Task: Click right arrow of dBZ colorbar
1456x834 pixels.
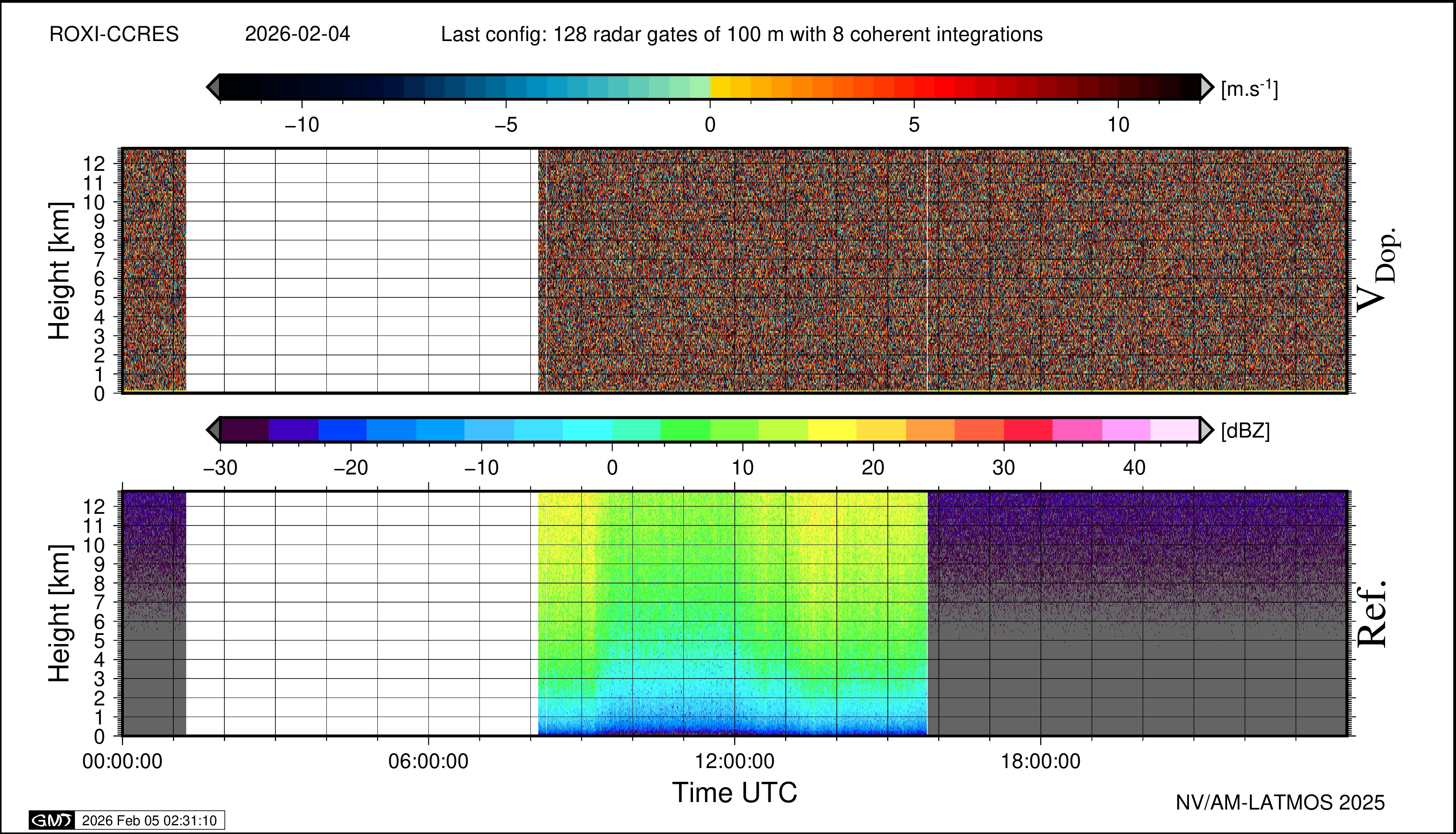Action: [x=1206, y=430]
